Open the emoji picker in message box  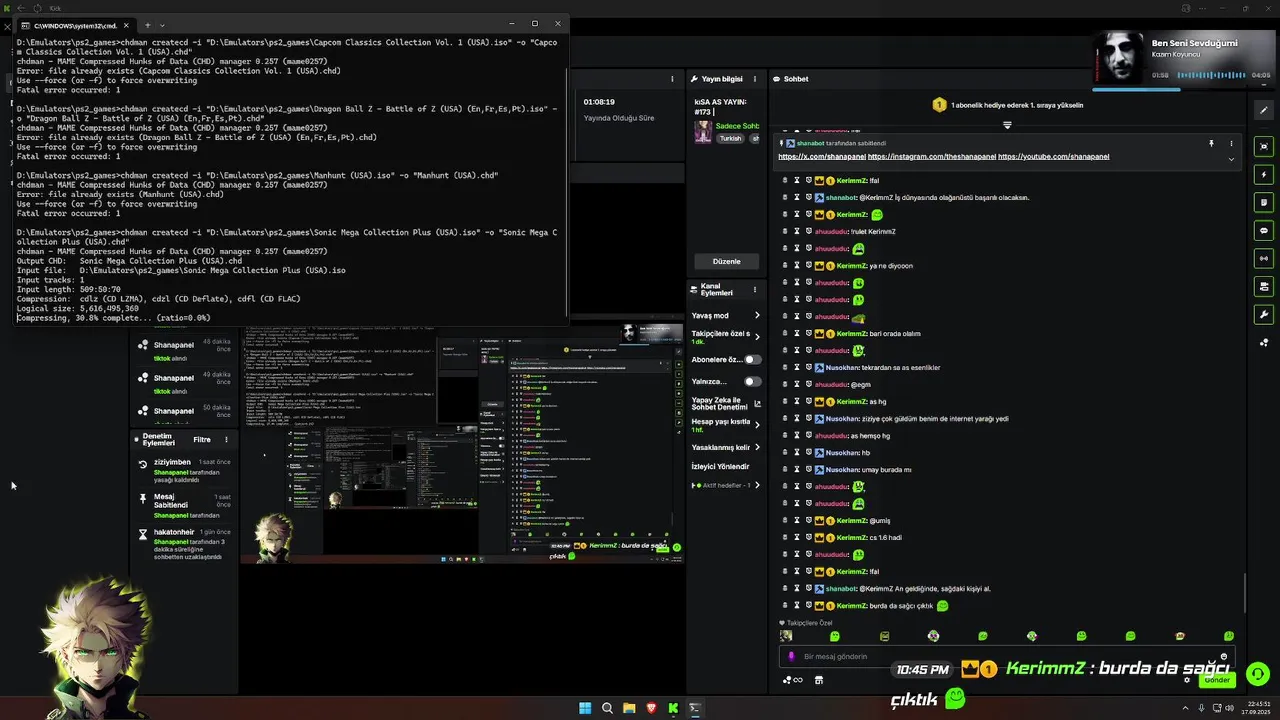click(1224, 657)
